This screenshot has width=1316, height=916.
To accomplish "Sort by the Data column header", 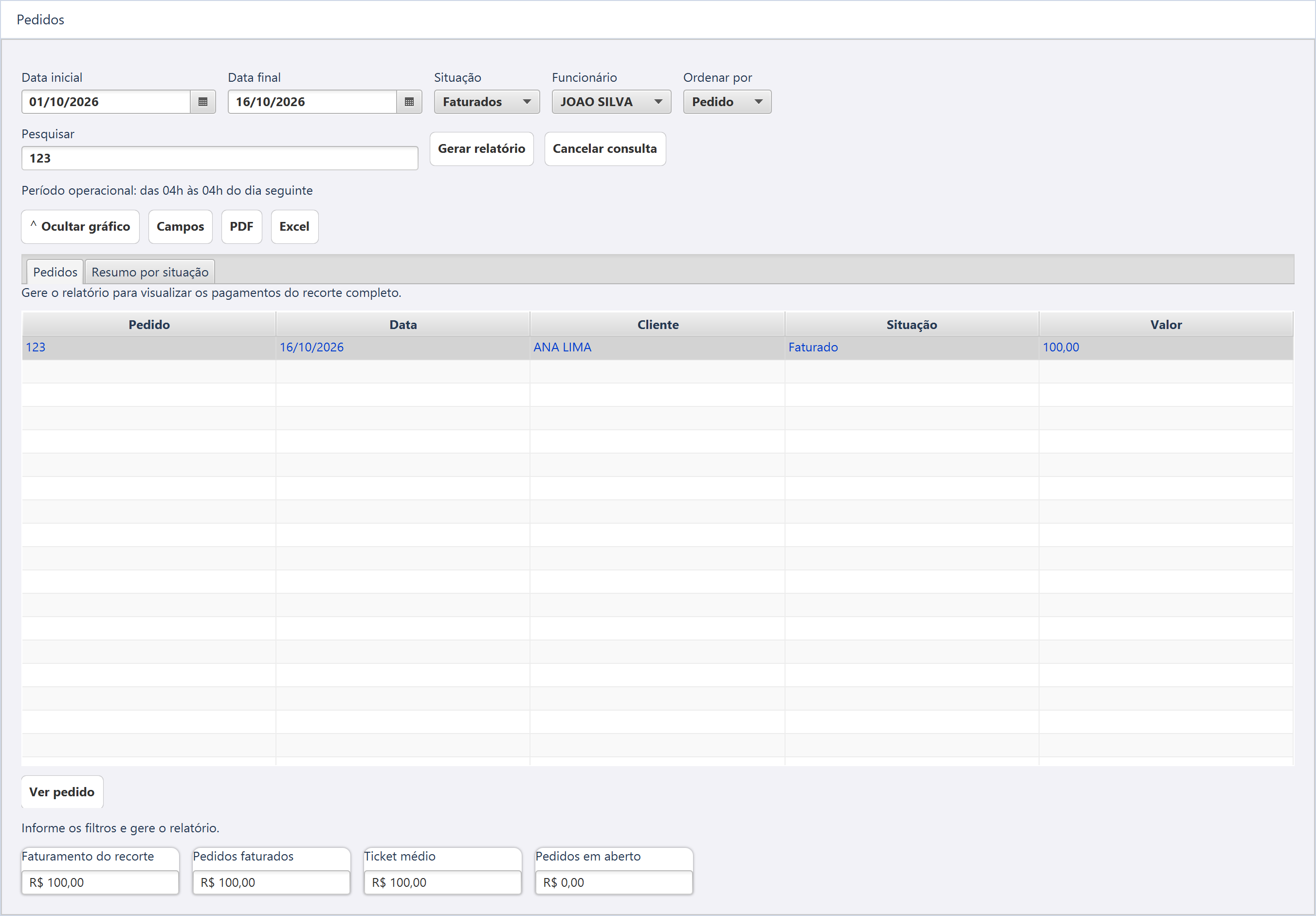I will tap(403, 325).
